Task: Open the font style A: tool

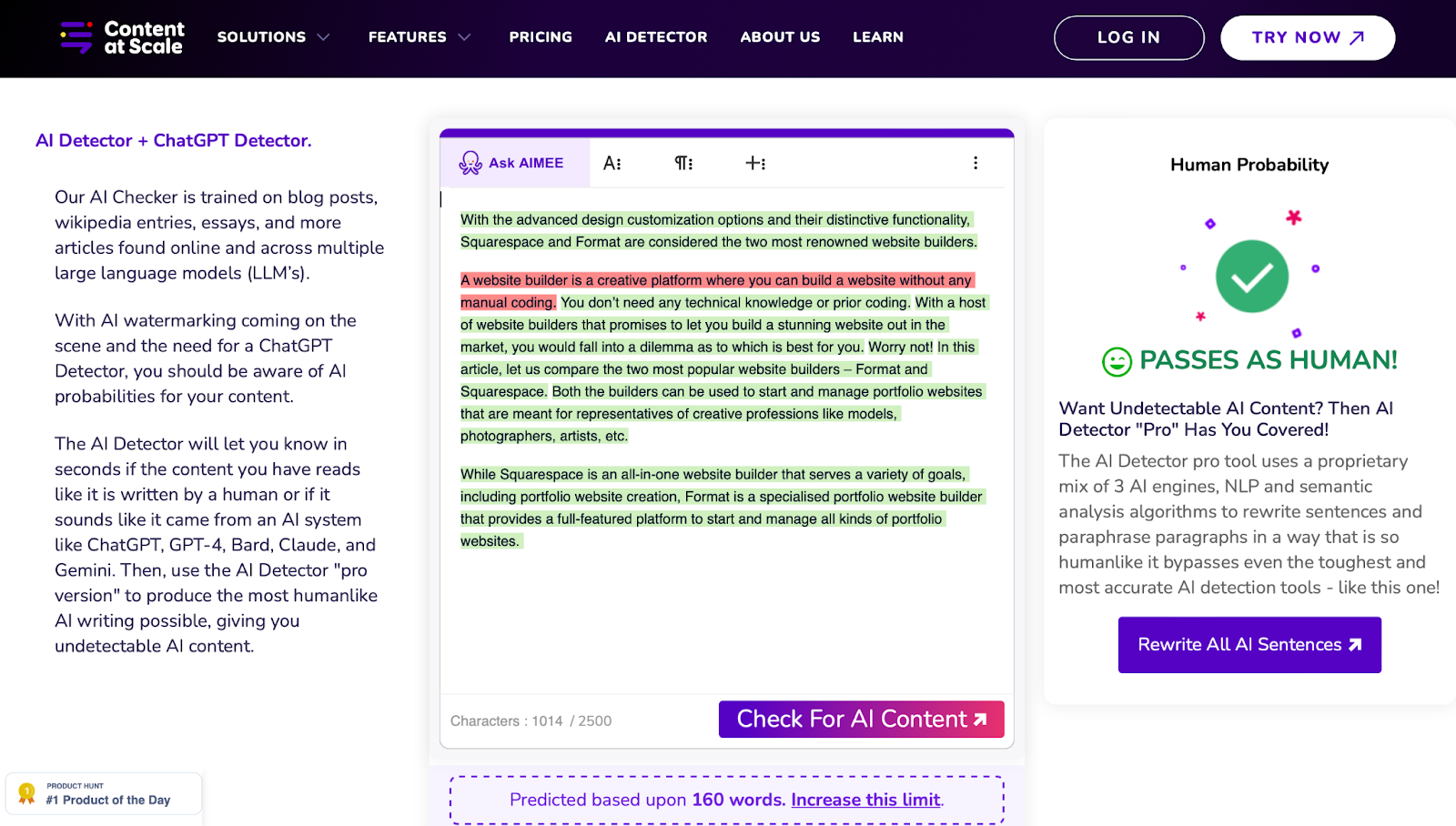Action: tap(612, 163)
